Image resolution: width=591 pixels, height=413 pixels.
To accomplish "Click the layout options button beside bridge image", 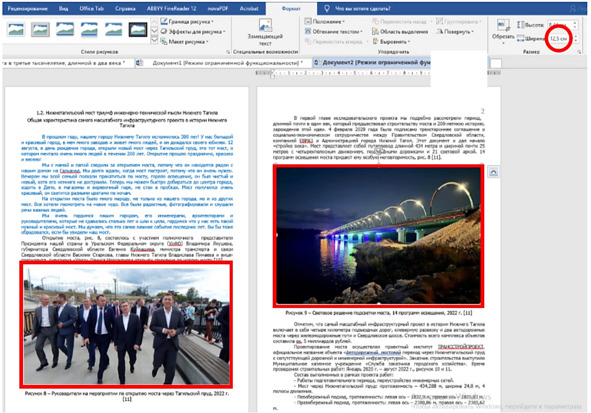I will (x=493, y=172).
